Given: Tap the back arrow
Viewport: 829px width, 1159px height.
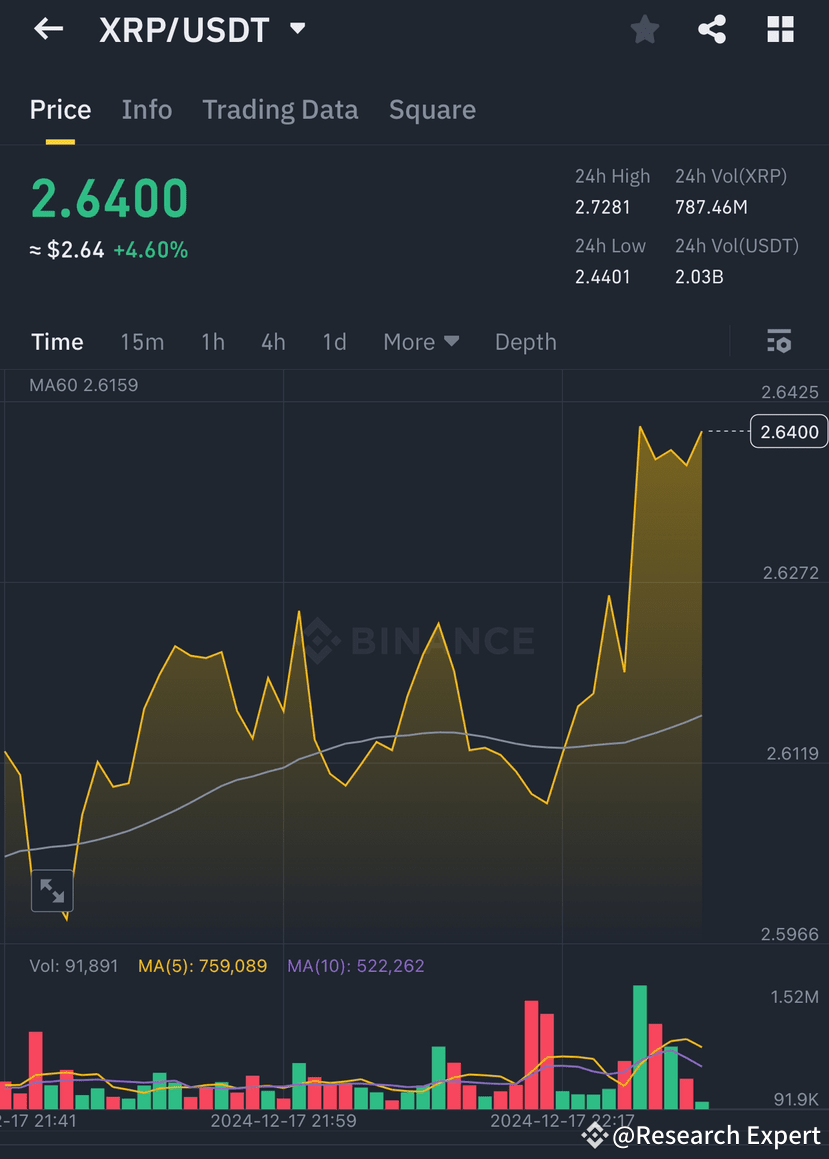Looking at the screenshot, I should coord(48,29).
